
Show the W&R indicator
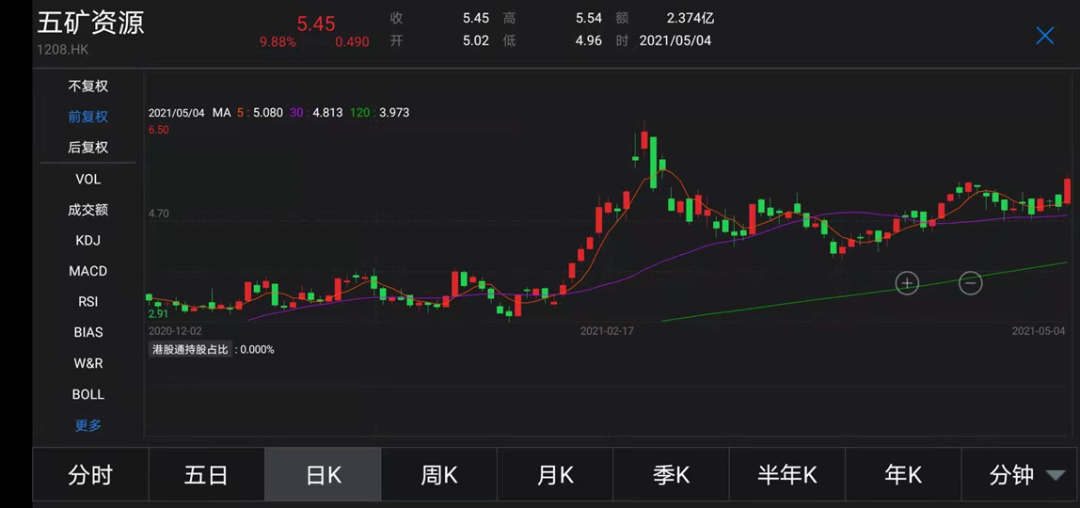coord(88,363)
